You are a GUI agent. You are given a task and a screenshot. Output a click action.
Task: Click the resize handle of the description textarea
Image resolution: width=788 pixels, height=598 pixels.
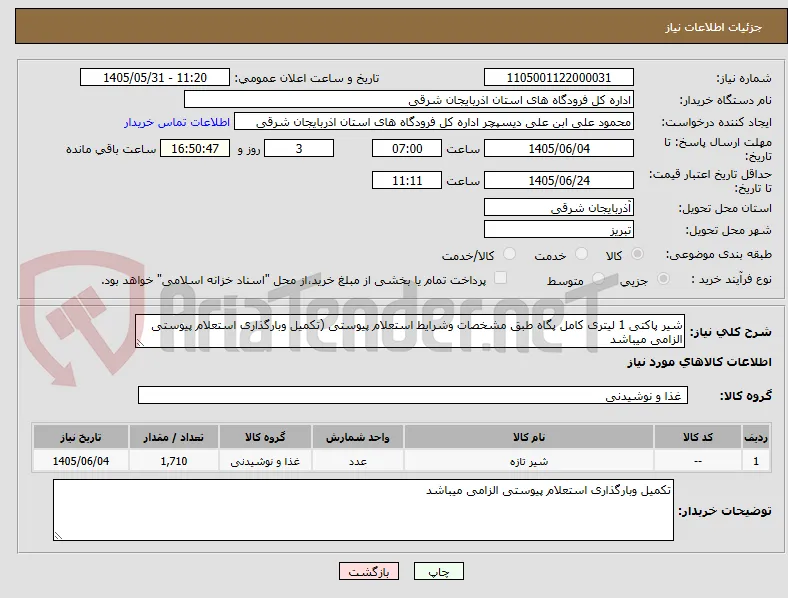pyautogui.click(x=140, y=343)
